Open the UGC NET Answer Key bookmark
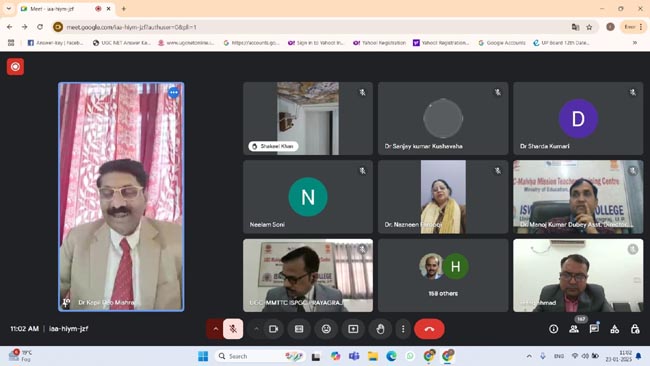Screen dimensions: 650x366 [x=121, y=43]
